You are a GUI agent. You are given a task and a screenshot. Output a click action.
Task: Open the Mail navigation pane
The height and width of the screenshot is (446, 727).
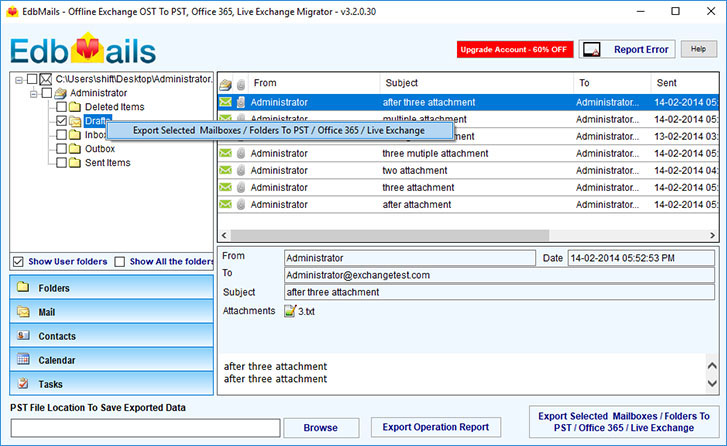(111, 312)
